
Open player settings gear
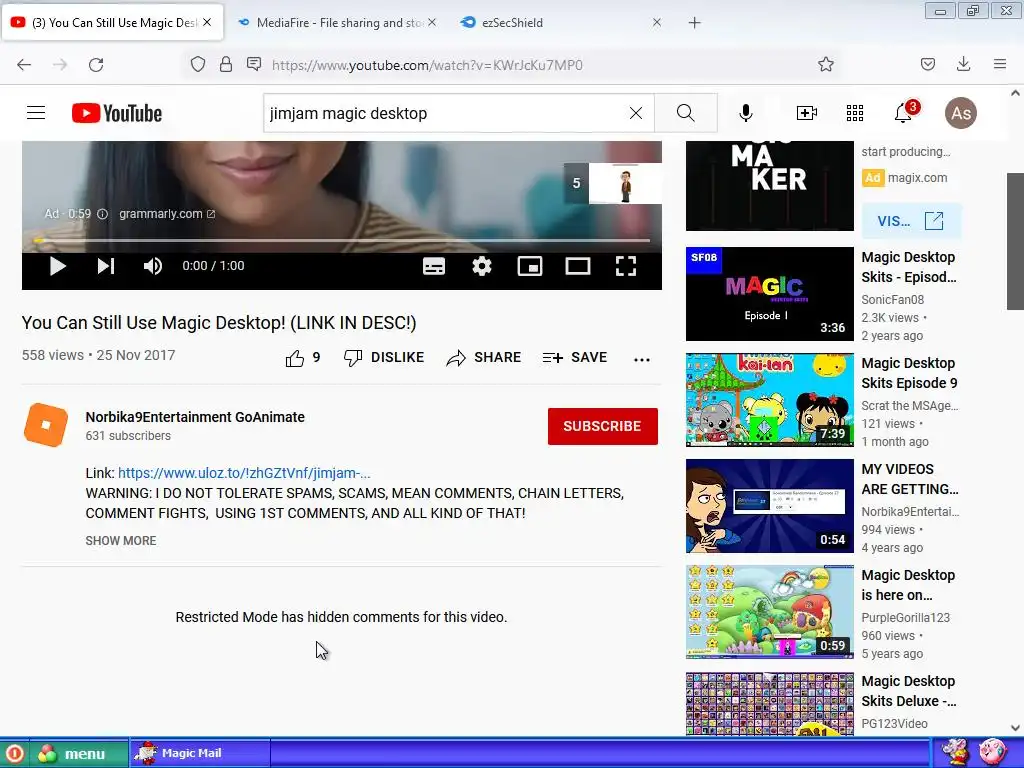[482, 266]
